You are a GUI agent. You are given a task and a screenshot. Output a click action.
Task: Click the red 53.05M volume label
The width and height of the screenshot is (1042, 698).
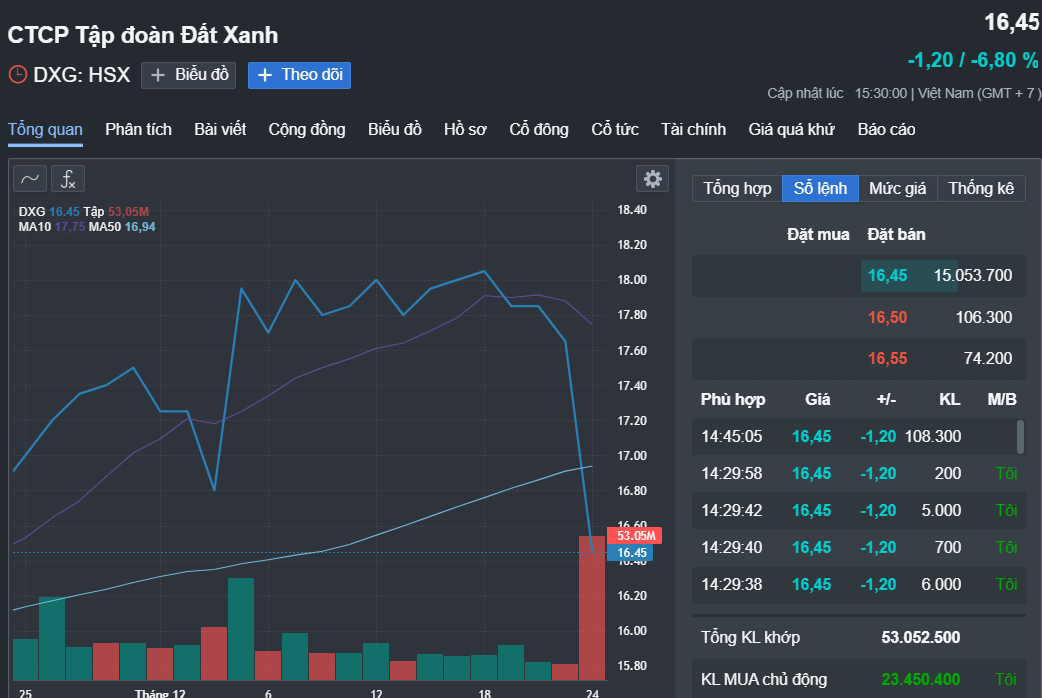coord(635,536)
